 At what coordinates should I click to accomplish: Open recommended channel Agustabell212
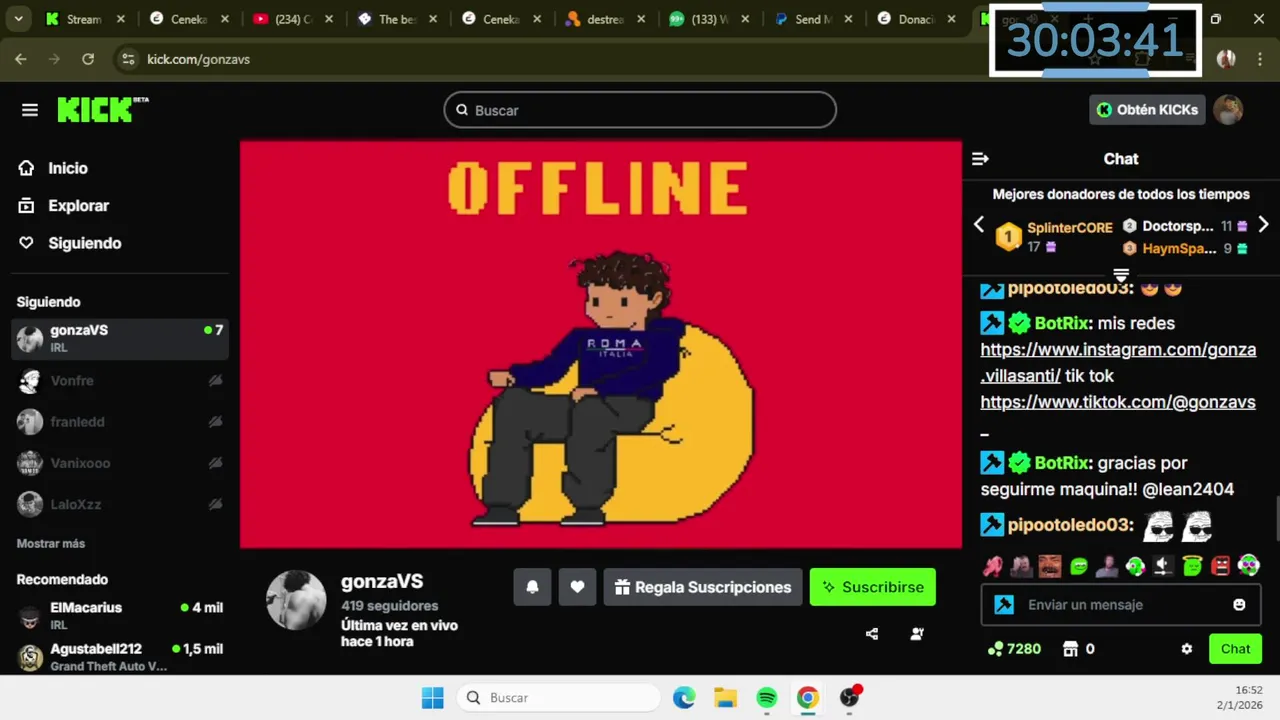(120, 656)
